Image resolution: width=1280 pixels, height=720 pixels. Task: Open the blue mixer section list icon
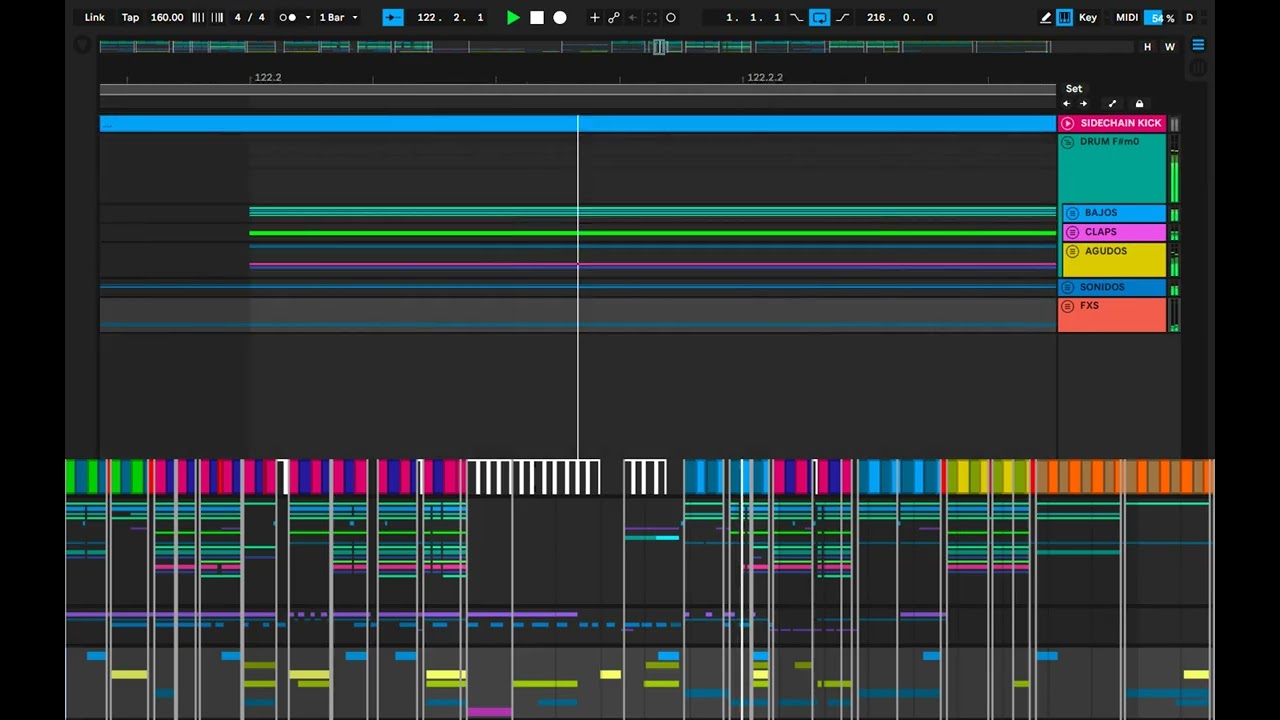pos(1198,45)
